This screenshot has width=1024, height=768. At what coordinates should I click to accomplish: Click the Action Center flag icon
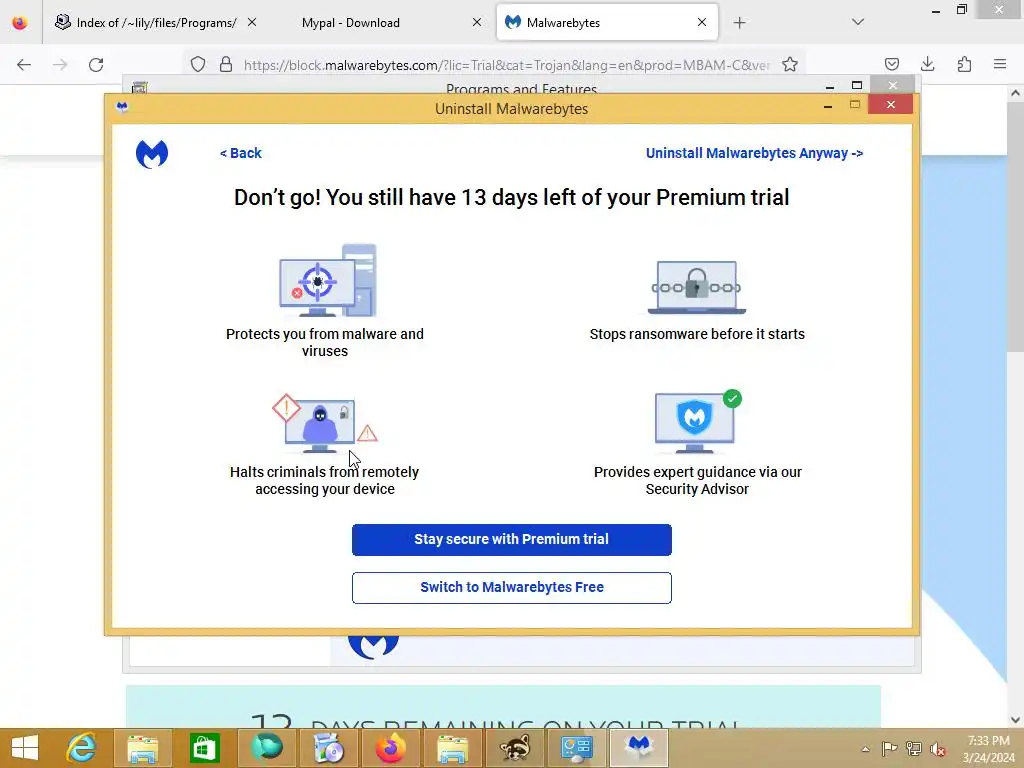pos(889,749)
